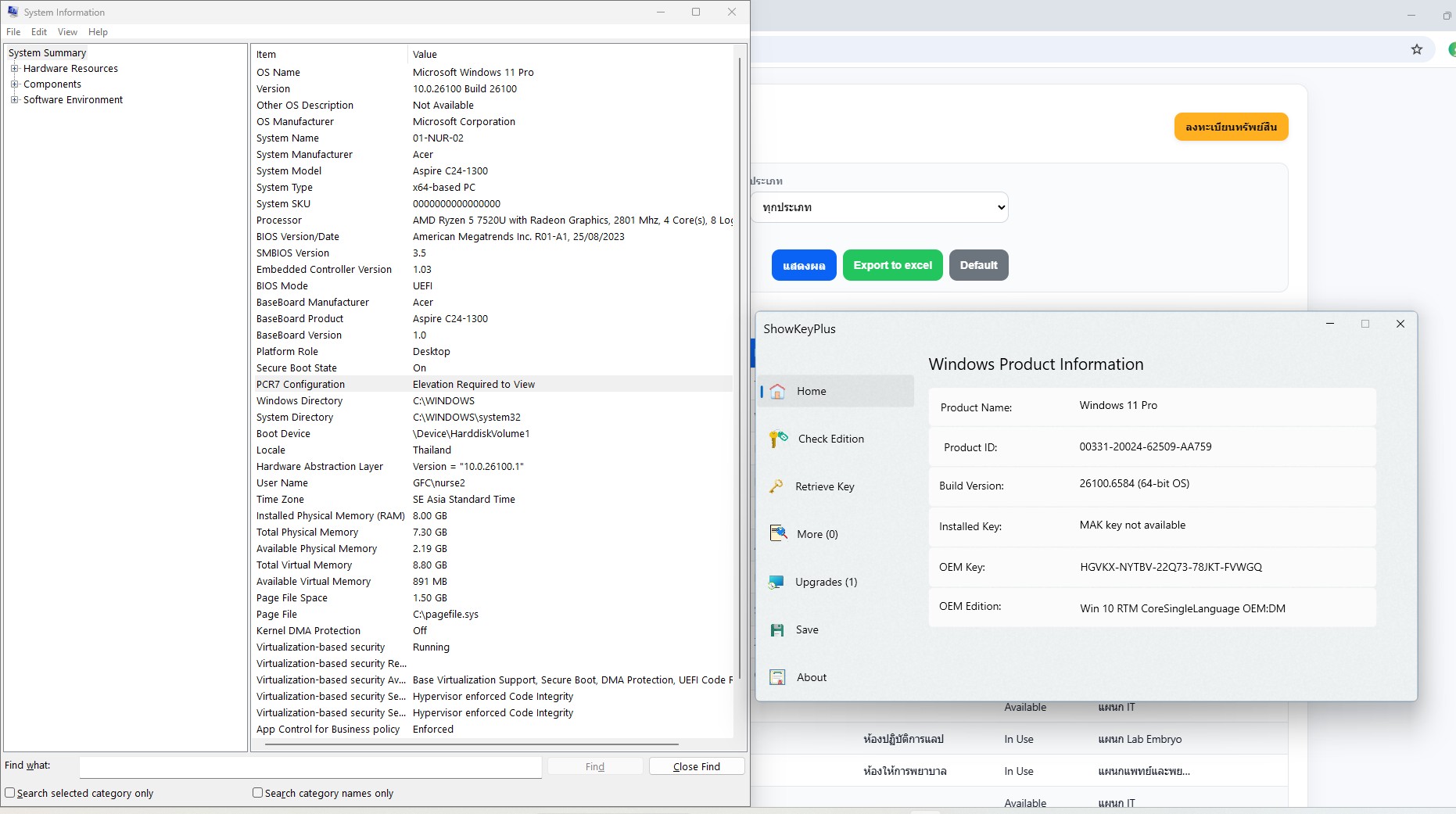The width and height of the screenshot is (1456, 814).
Task: Open the About icon in ShowKeyPlus
Action: tap(777, 677)
